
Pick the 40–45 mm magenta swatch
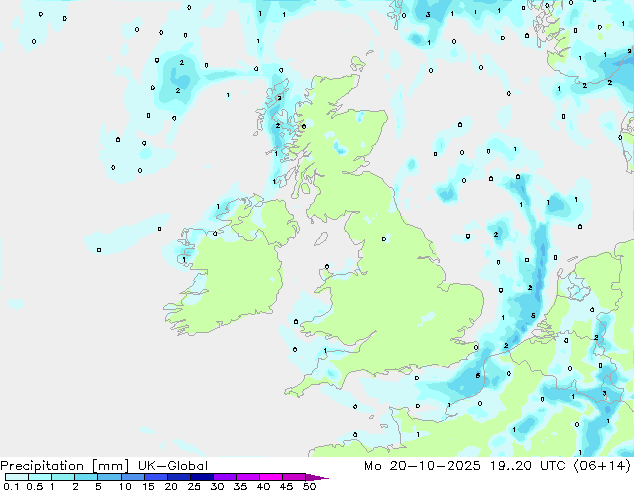[271, 477]
